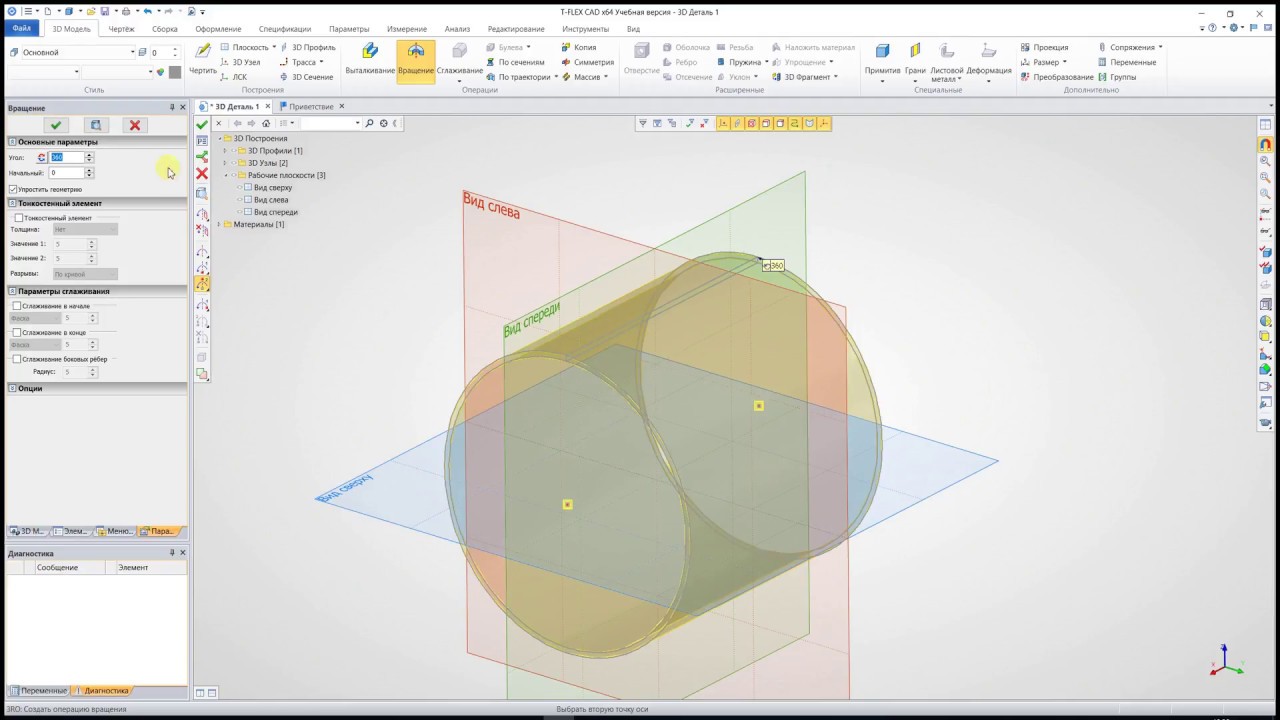
Task: Enable the Сглаживание боковых рёбер checkbox
Action: (x=17, y=359)
